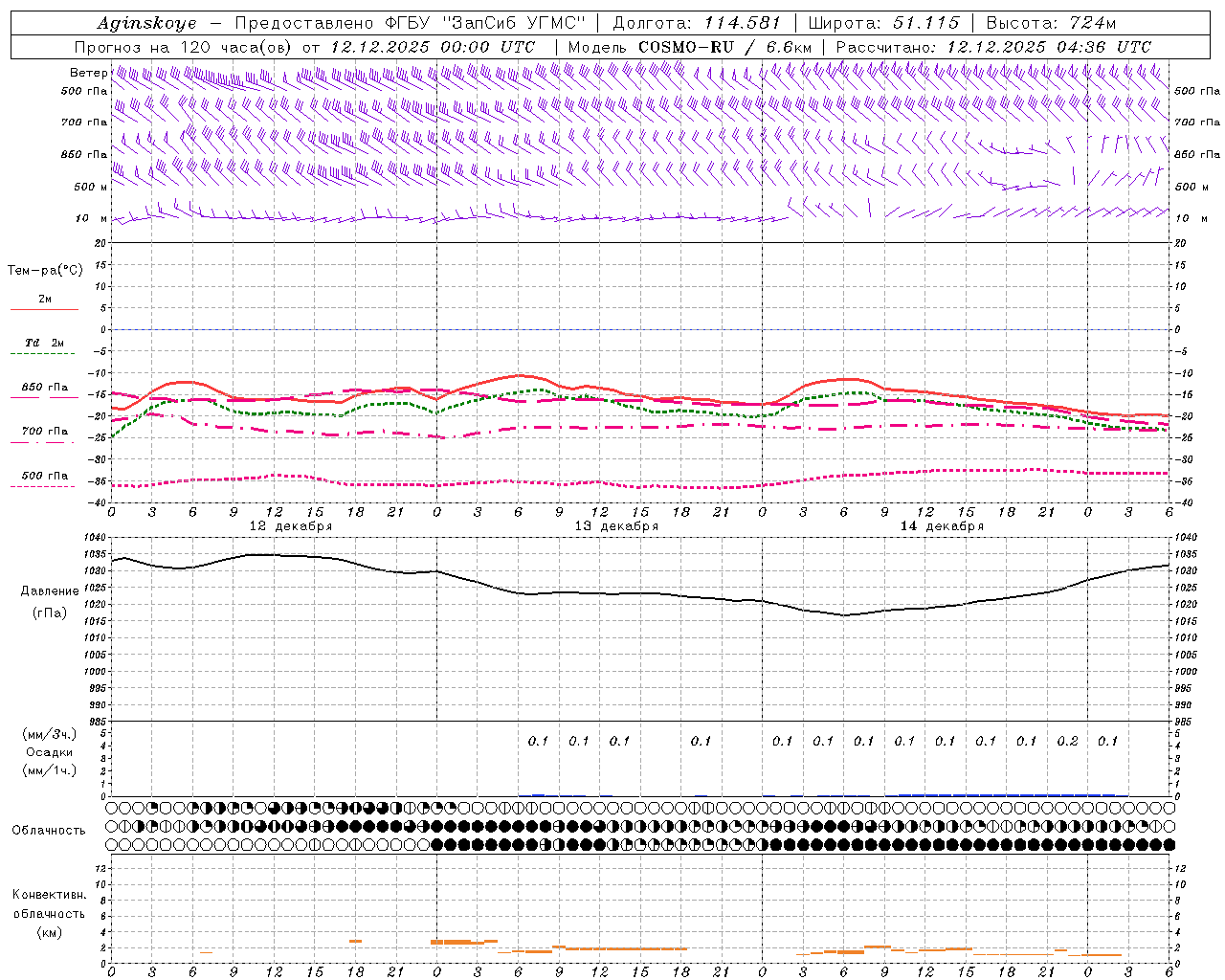Click the "Широта: 51.115" header field
This screenshot has width=1225, height=980.
point(883,23)
